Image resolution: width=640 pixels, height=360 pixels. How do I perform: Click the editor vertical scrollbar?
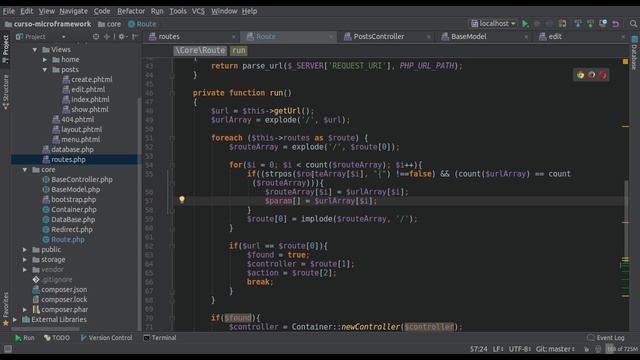626,220
